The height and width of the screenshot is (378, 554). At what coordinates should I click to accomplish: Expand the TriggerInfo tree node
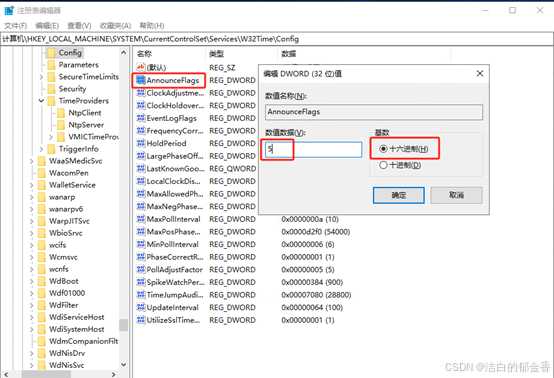(x=41, y=149)
